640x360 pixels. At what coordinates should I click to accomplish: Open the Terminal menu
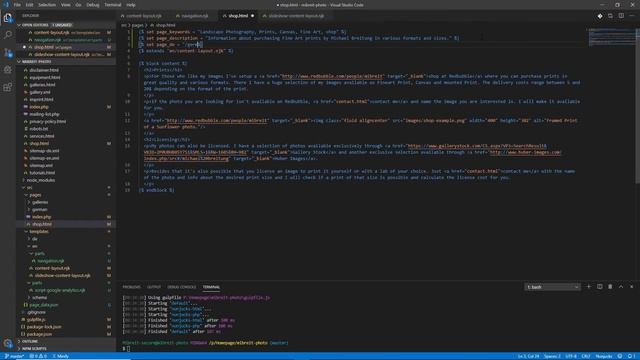[113, 5]
